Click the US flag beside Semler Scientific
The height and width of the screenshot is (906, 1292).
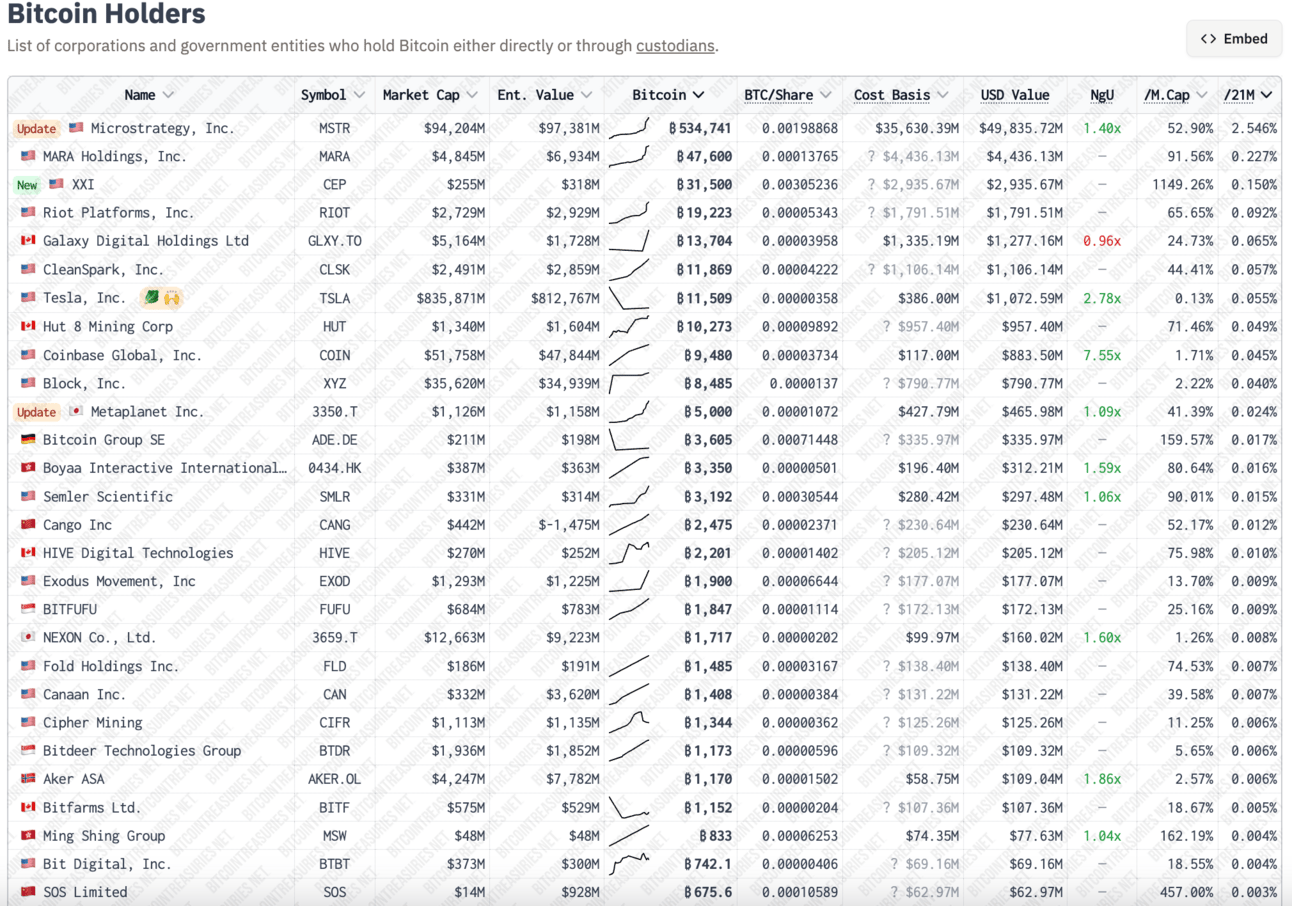pyautogui.click(x=28, y=496)
